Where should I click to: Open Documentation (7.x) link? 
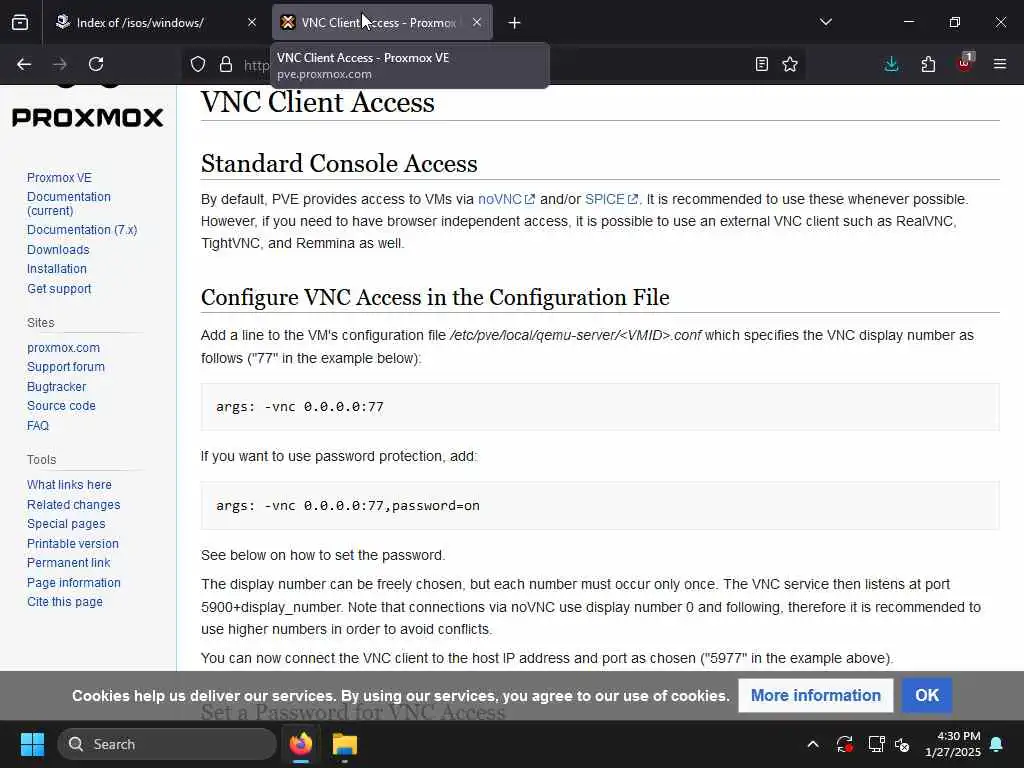click(82, 230)
